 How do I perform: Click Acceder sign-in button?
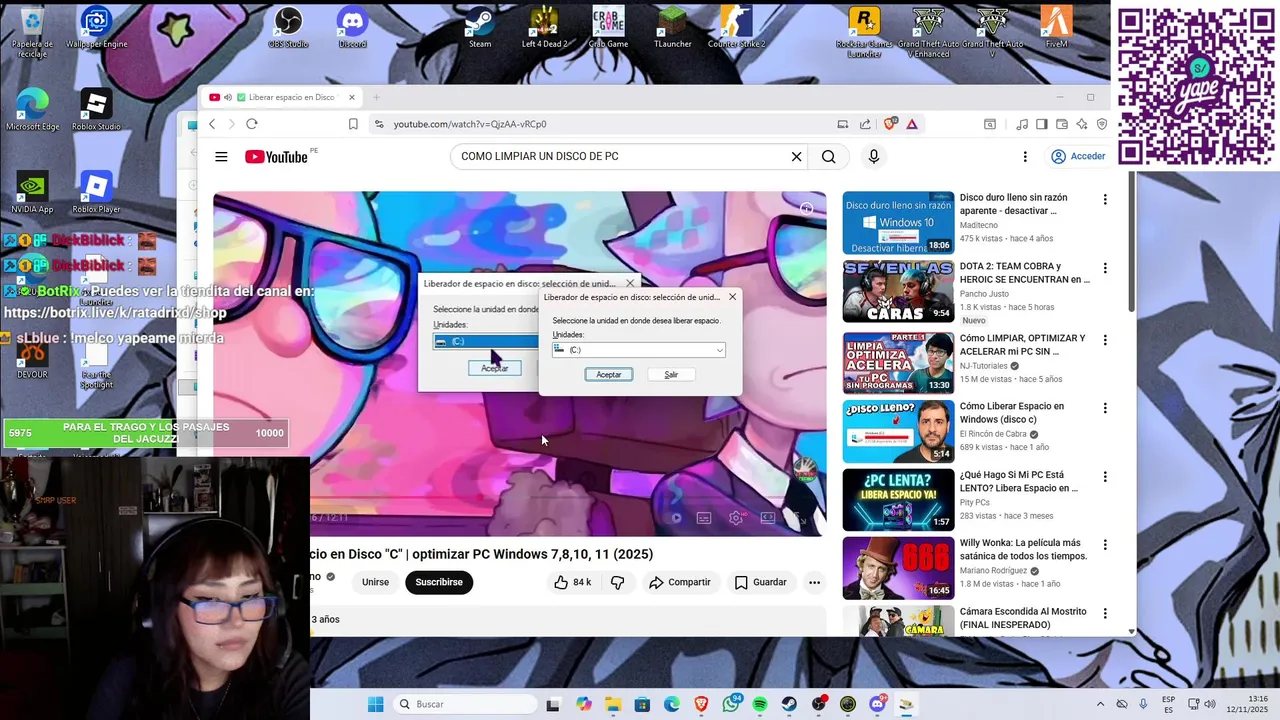(1078, 157)
